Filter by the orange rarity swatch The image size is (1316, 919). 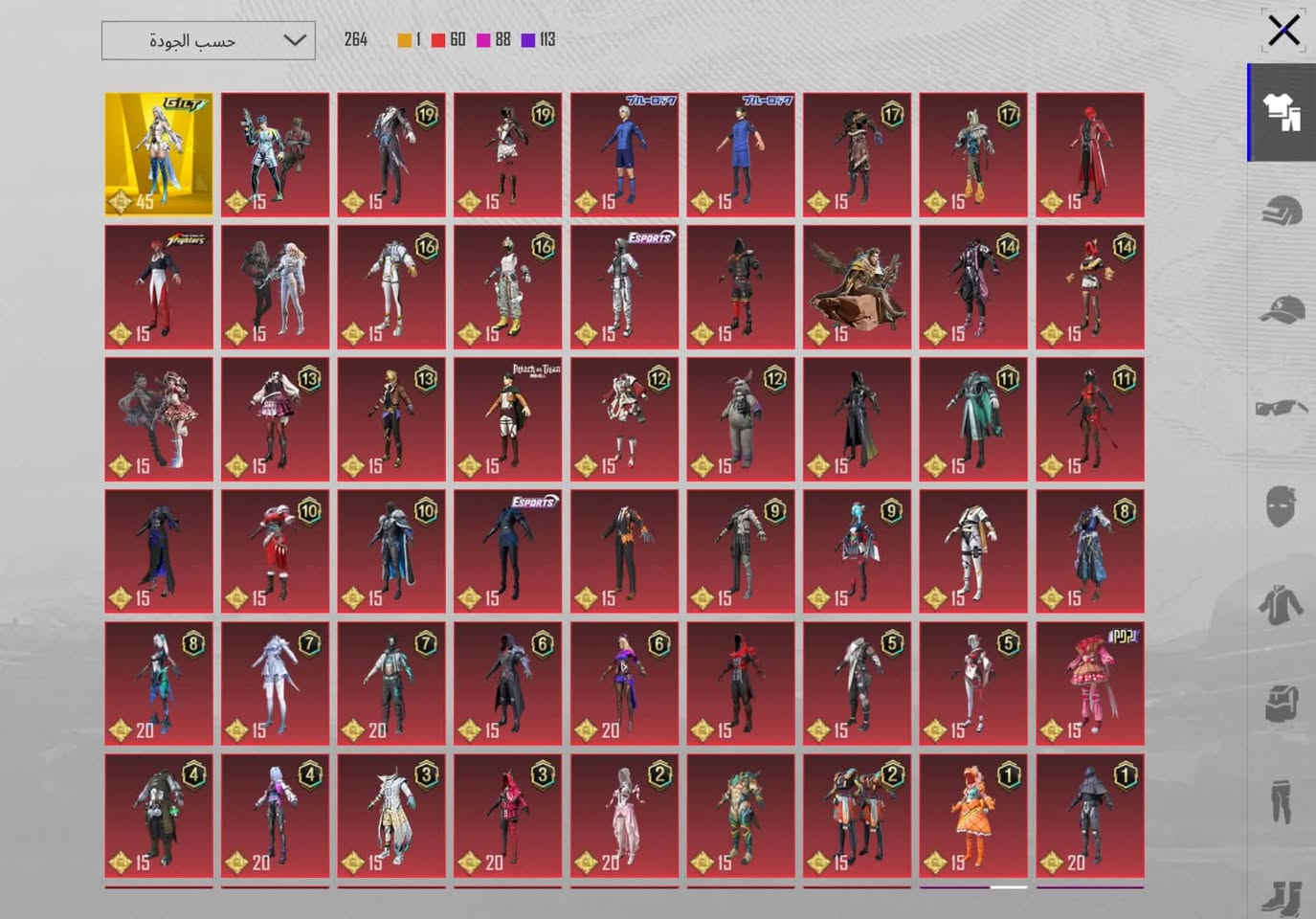pos(409,40)
